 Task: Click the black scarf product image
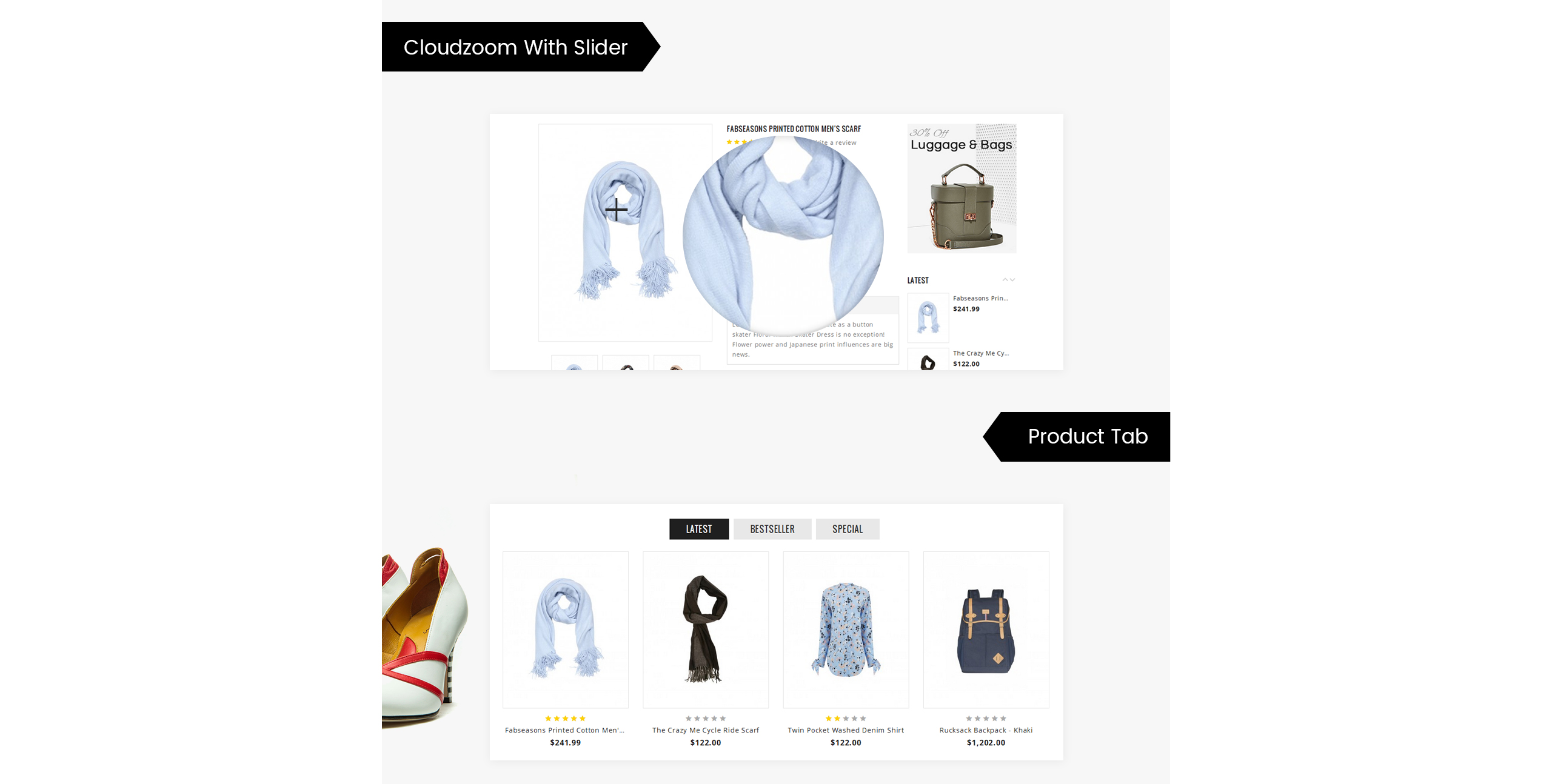[706, 630]
